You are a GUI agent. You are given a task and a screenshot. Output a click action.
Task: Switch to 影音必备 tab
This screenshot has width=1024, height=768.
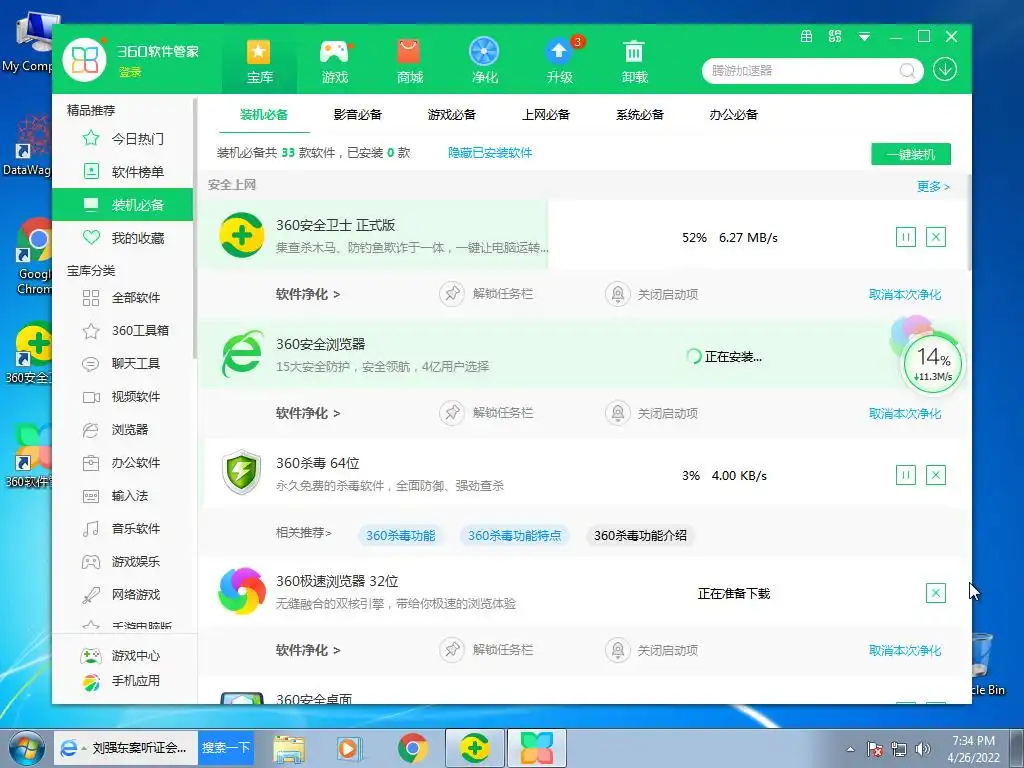coord(357,115)
